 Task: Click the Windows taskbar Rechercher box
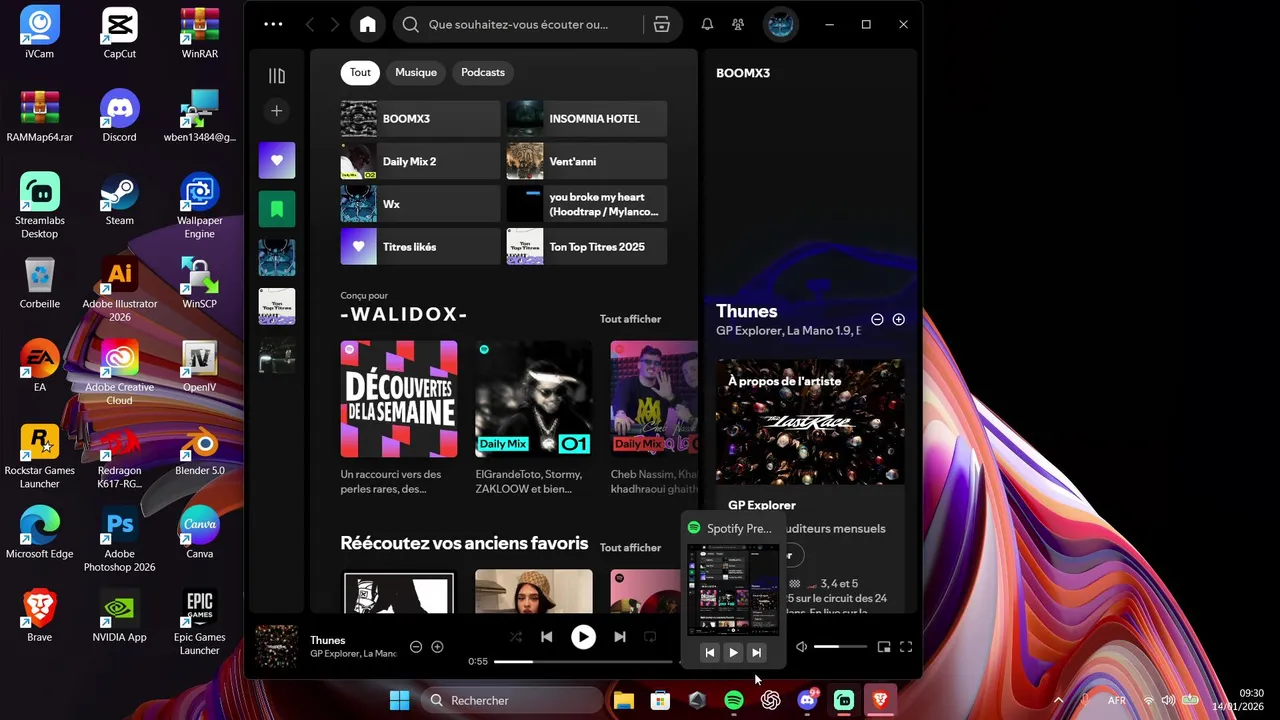(x=513, y=700)
